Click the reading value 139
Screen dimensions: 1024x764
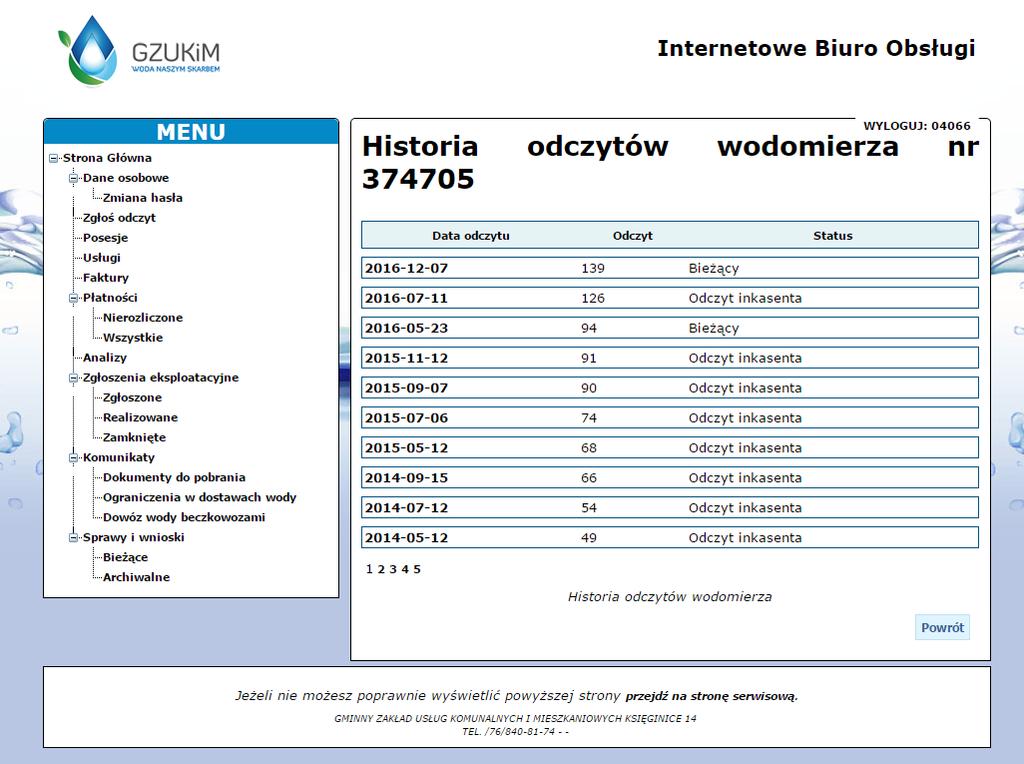593,268
